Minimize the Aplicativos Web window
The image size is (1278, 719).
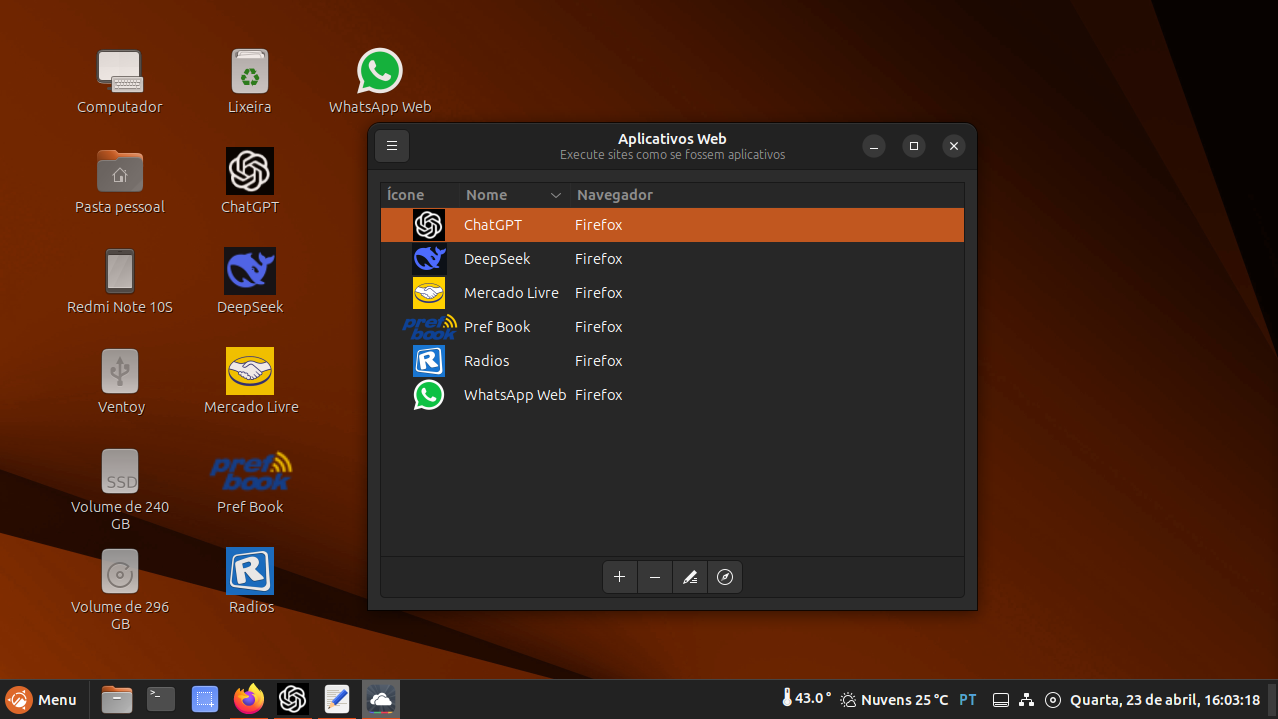(874, 146)
